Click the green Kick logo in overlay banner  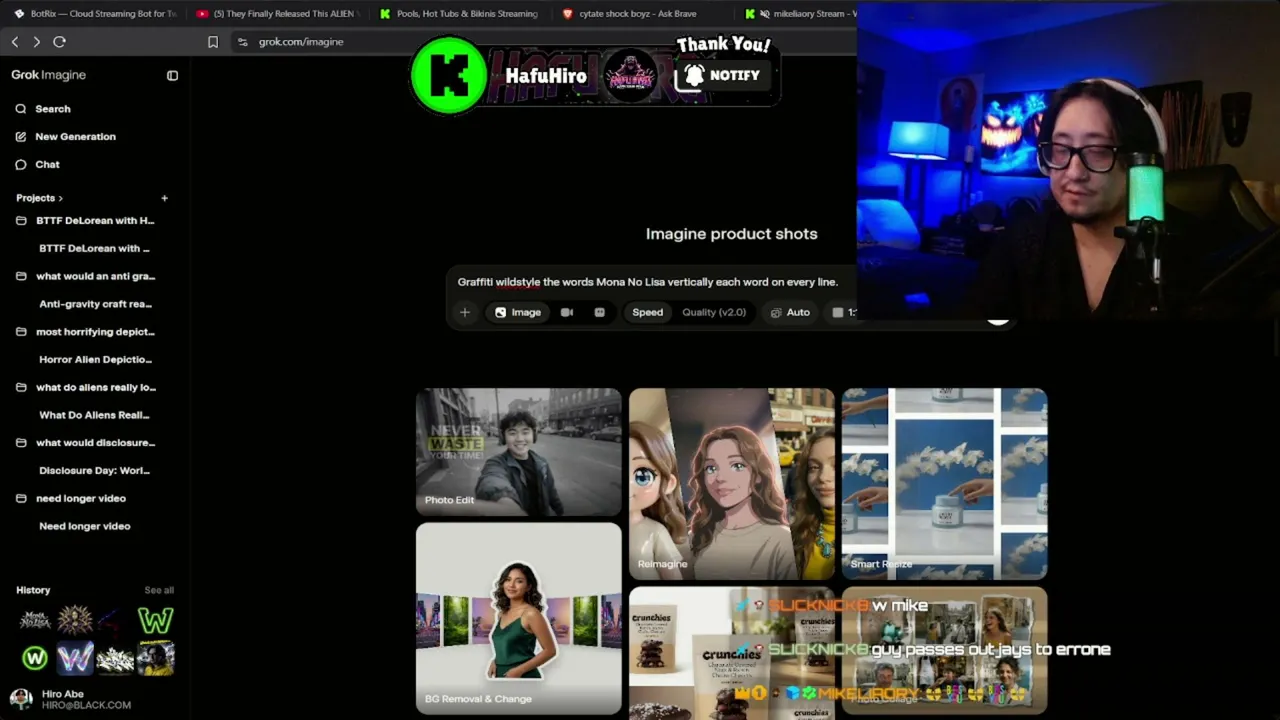coord(449,75)
